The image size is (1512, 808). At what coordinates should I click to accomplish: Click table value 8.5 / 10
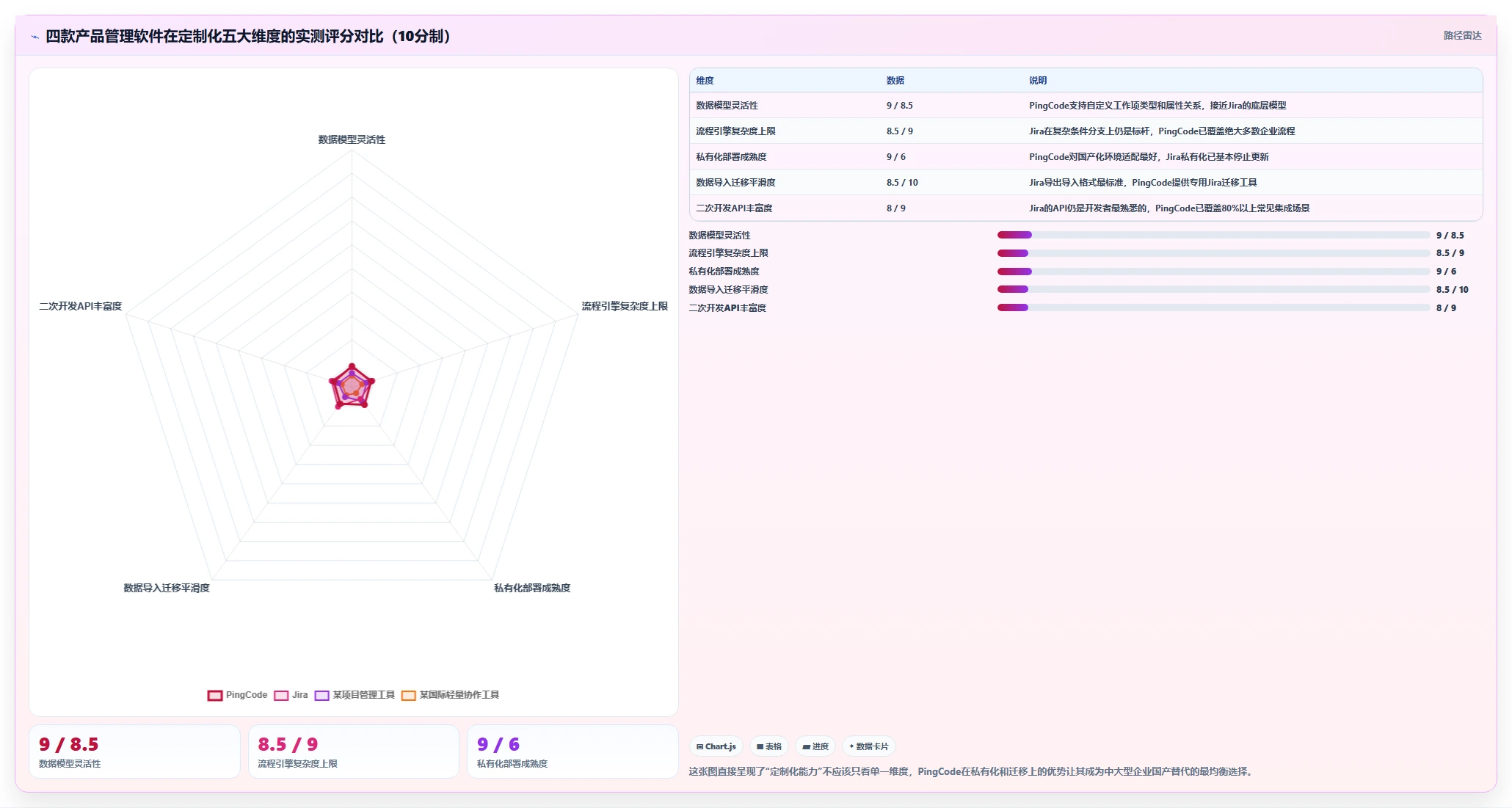click(902, 183)
